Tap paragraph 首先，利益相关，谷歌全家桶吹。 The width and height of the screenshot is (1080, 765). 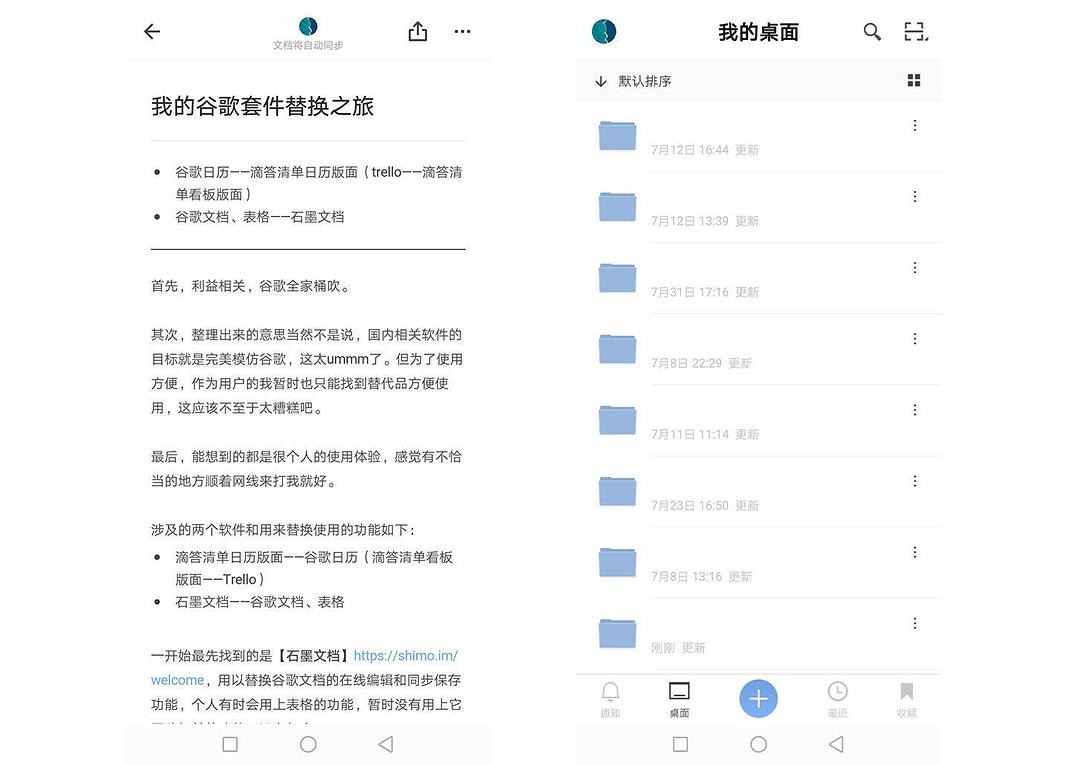click(252, 286)
